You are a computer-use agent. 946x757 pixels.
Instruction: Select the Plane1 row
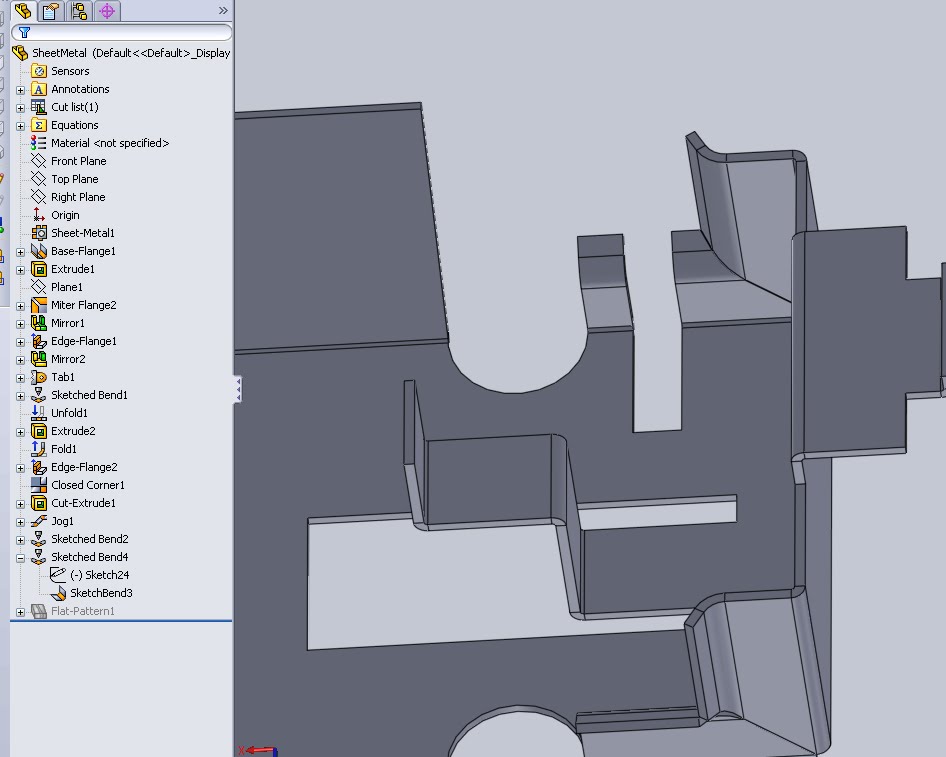tap(57, 287)
